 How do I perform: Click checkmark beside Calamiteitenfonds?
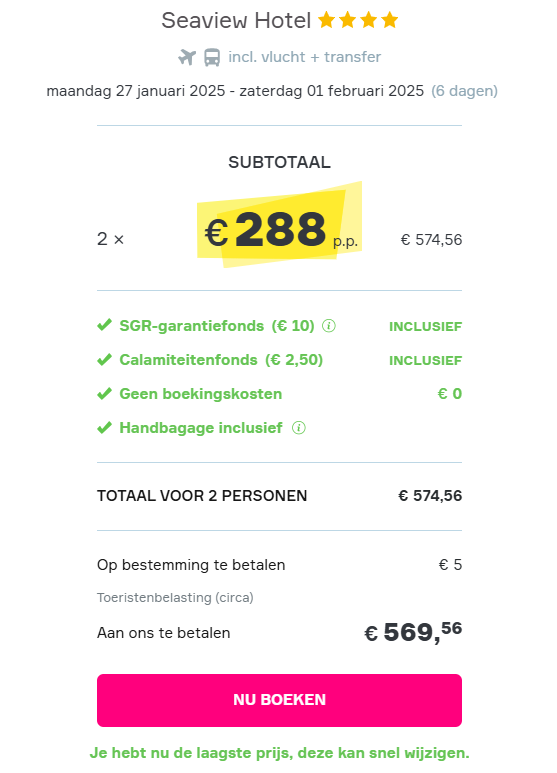coord(104,359)
